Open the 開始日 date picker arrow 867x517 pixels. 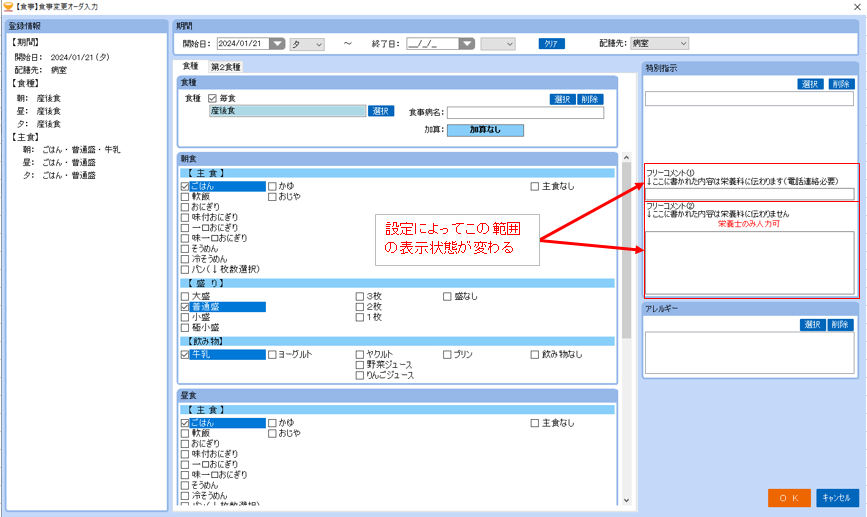pos(277,44)
